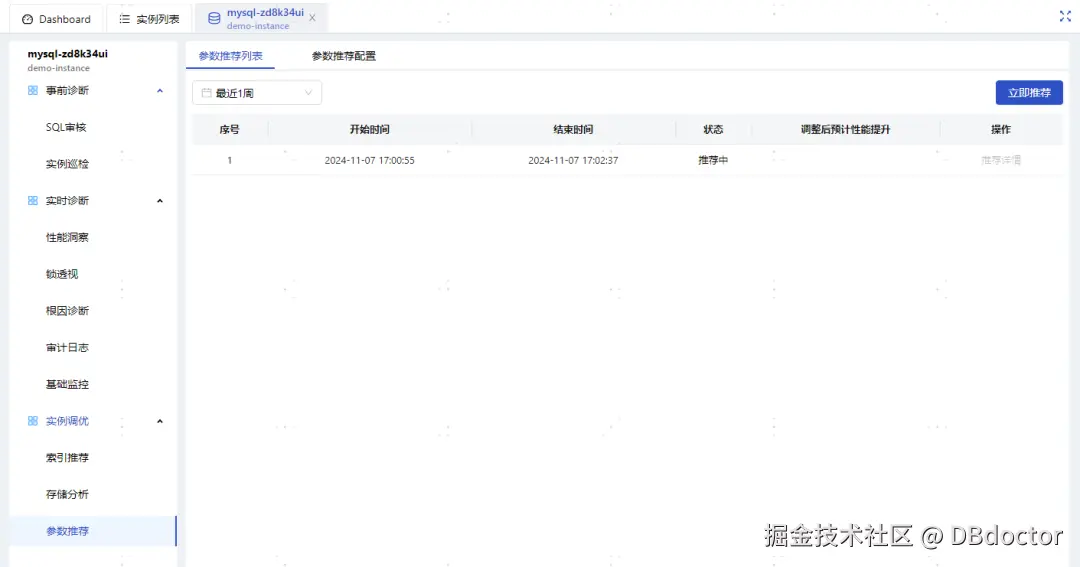1080x567 pixels.
Task: Open 实例巡检 in the sidebar
Action: 67,164
